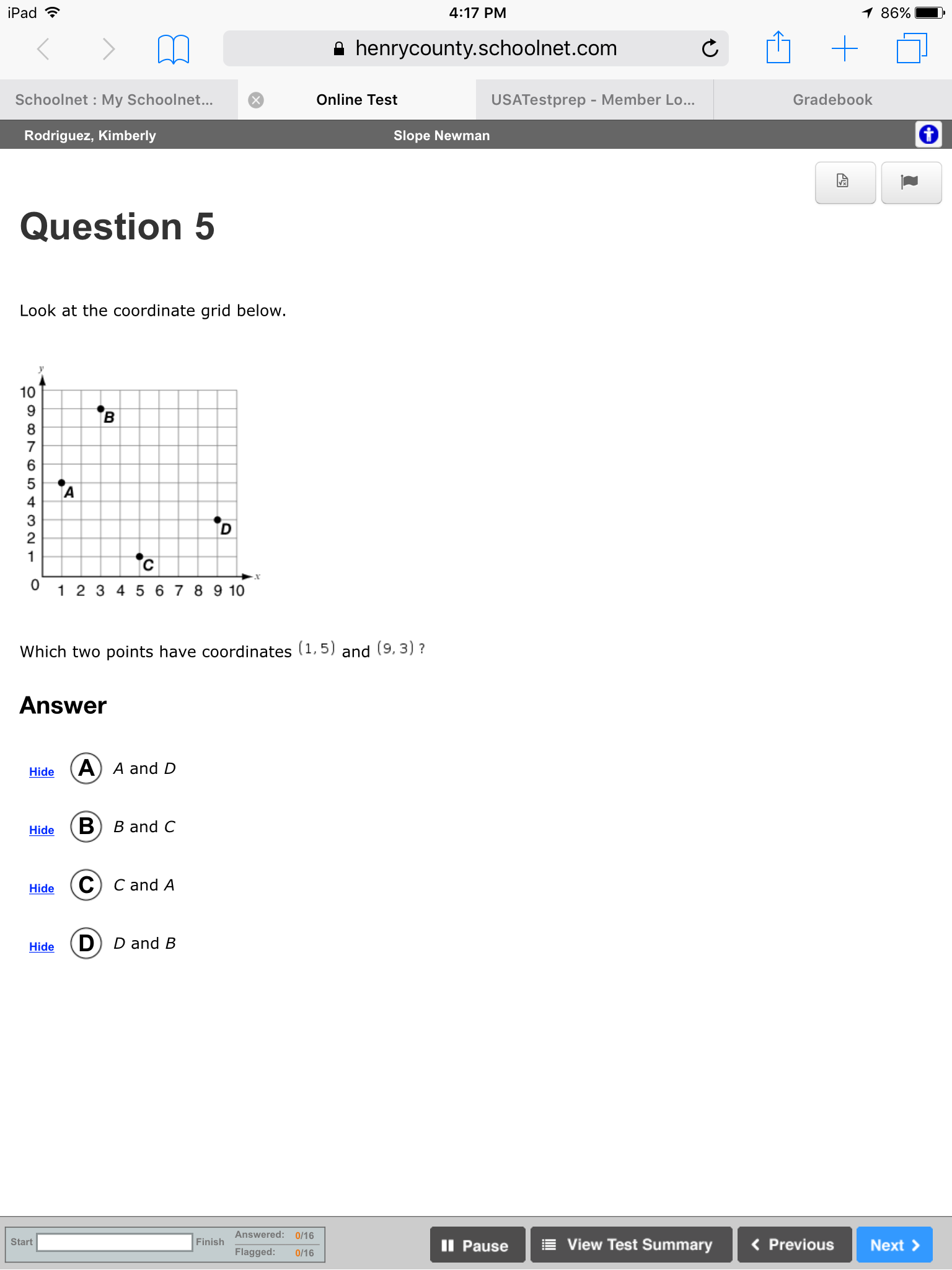The image size is (952, 1270).
Task: Open the blue accessibility icon
Action: click(928, 134)
